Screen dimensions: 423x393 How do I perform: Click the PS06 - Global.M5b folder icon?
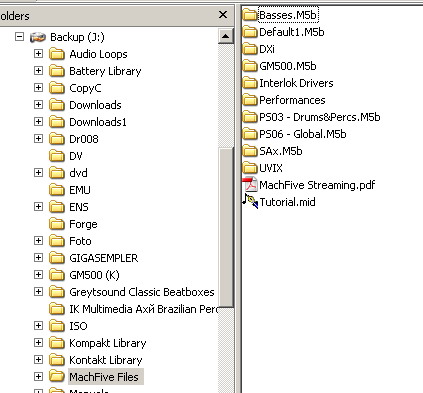click(250, 134)
